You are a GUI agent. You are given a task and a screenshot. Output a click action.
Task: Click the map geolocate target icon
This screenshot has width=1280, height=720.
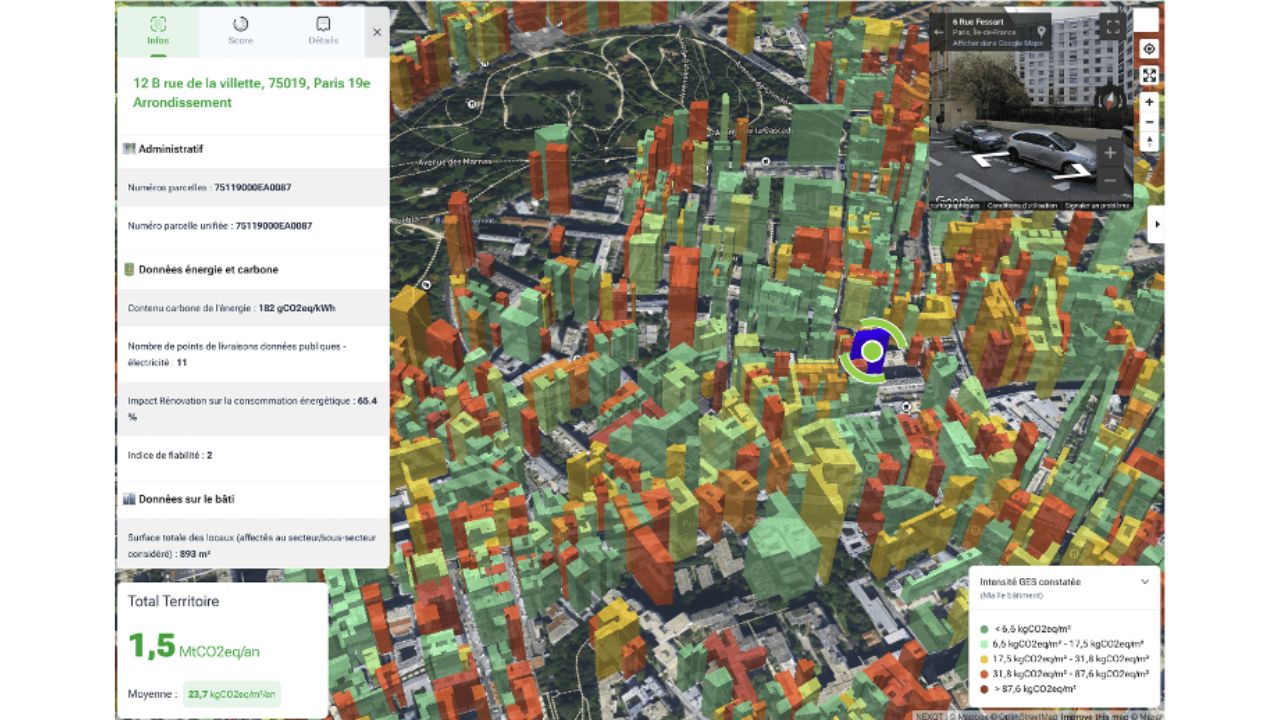[x=1149, y=49]
